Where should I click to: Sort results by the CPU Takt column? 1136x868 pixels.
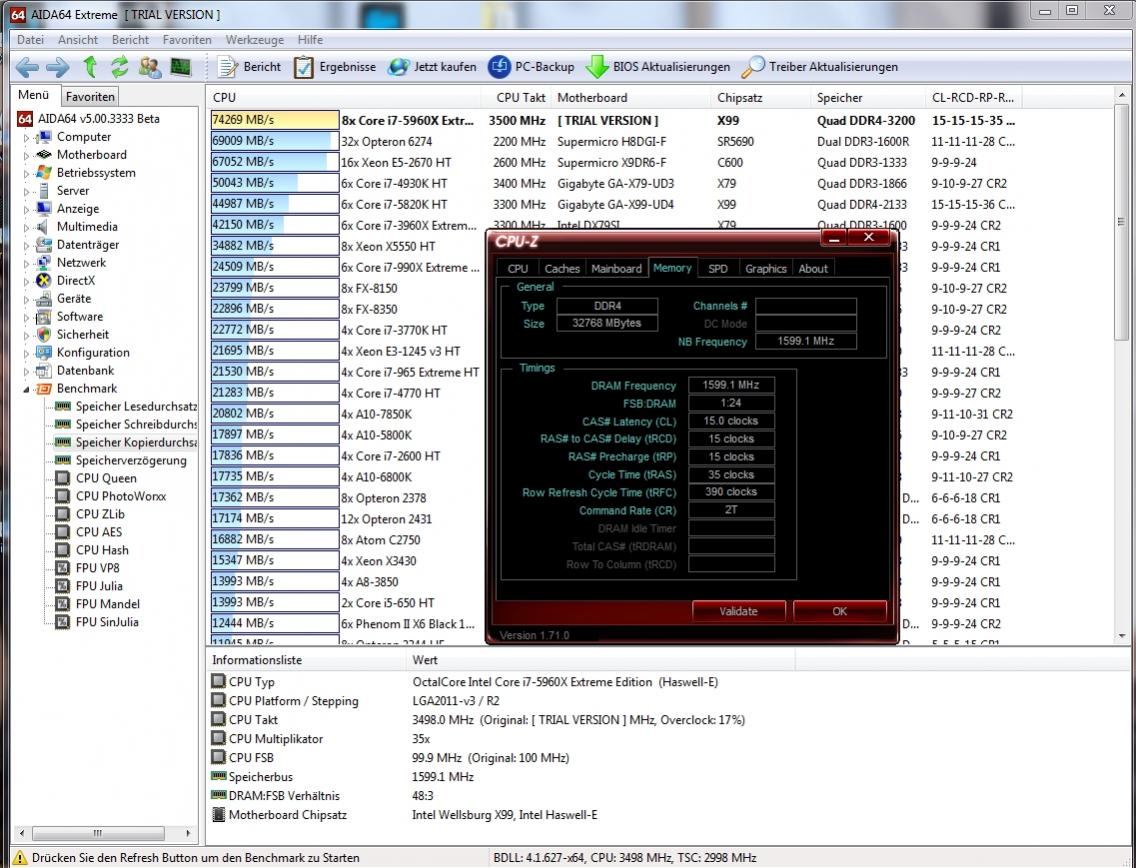(x=518, y=98)
